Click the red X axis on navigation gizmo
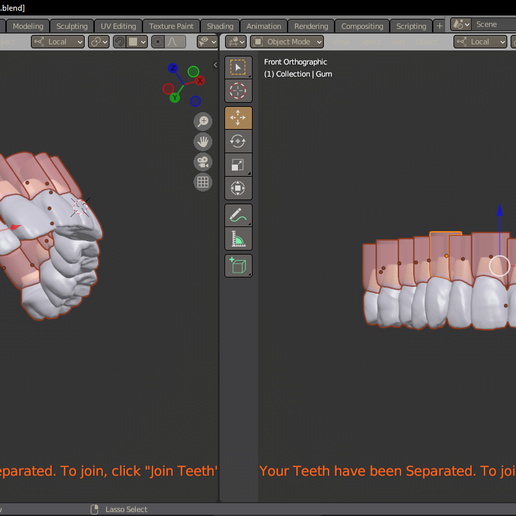The height and width of the screenshot is (516, 516). pyautogui.click(x=200, y=80)
